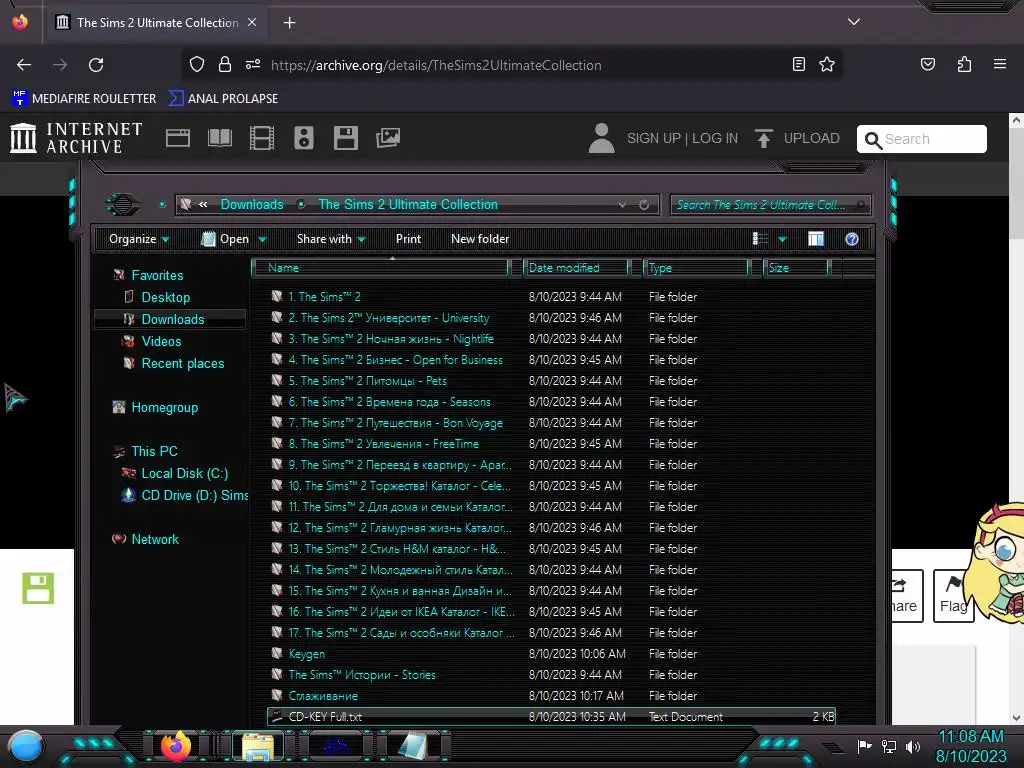Screen dimensions: 1024x768
Task: Click the volume speaker tray icon
Action: coord(913,746)
